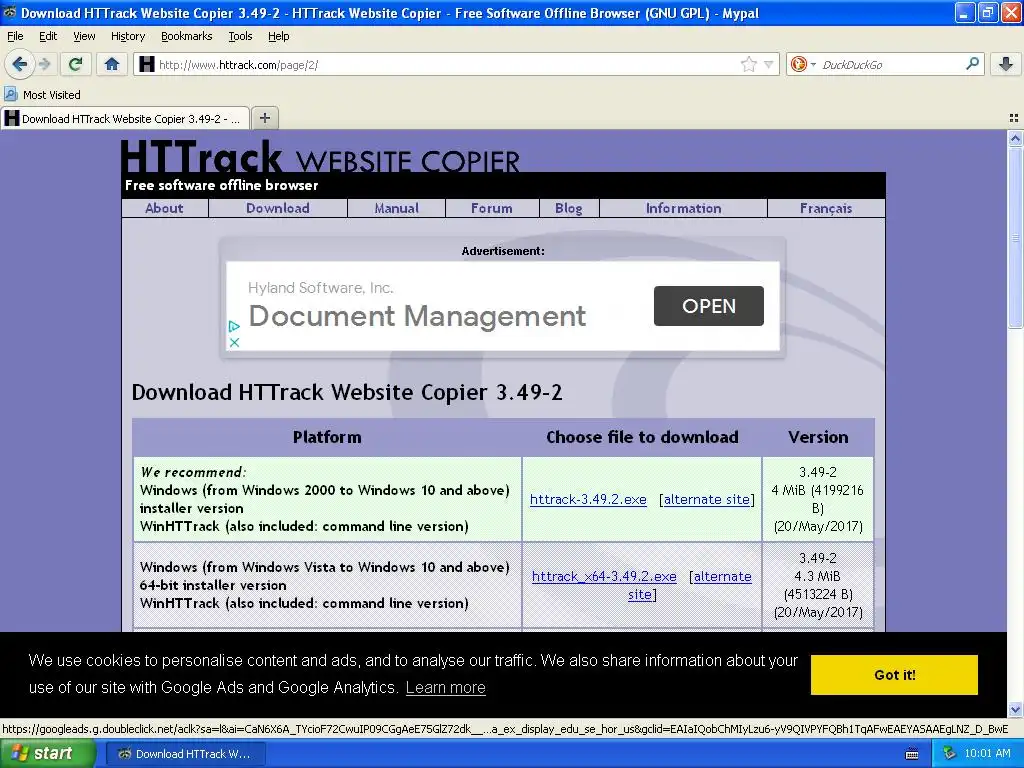1024x768 pixels.
Task: Open the Most Visited bookmarks folder
Action: (43, 95)
